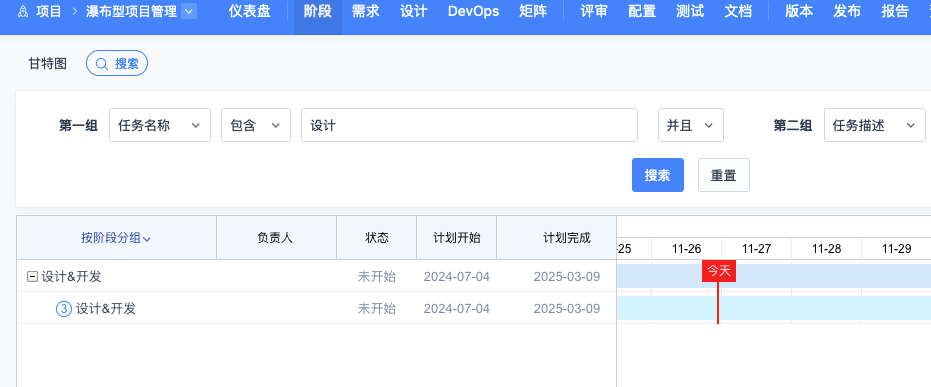
Task: Click the 项目 breadcrumb link
Action: point(49,11)
